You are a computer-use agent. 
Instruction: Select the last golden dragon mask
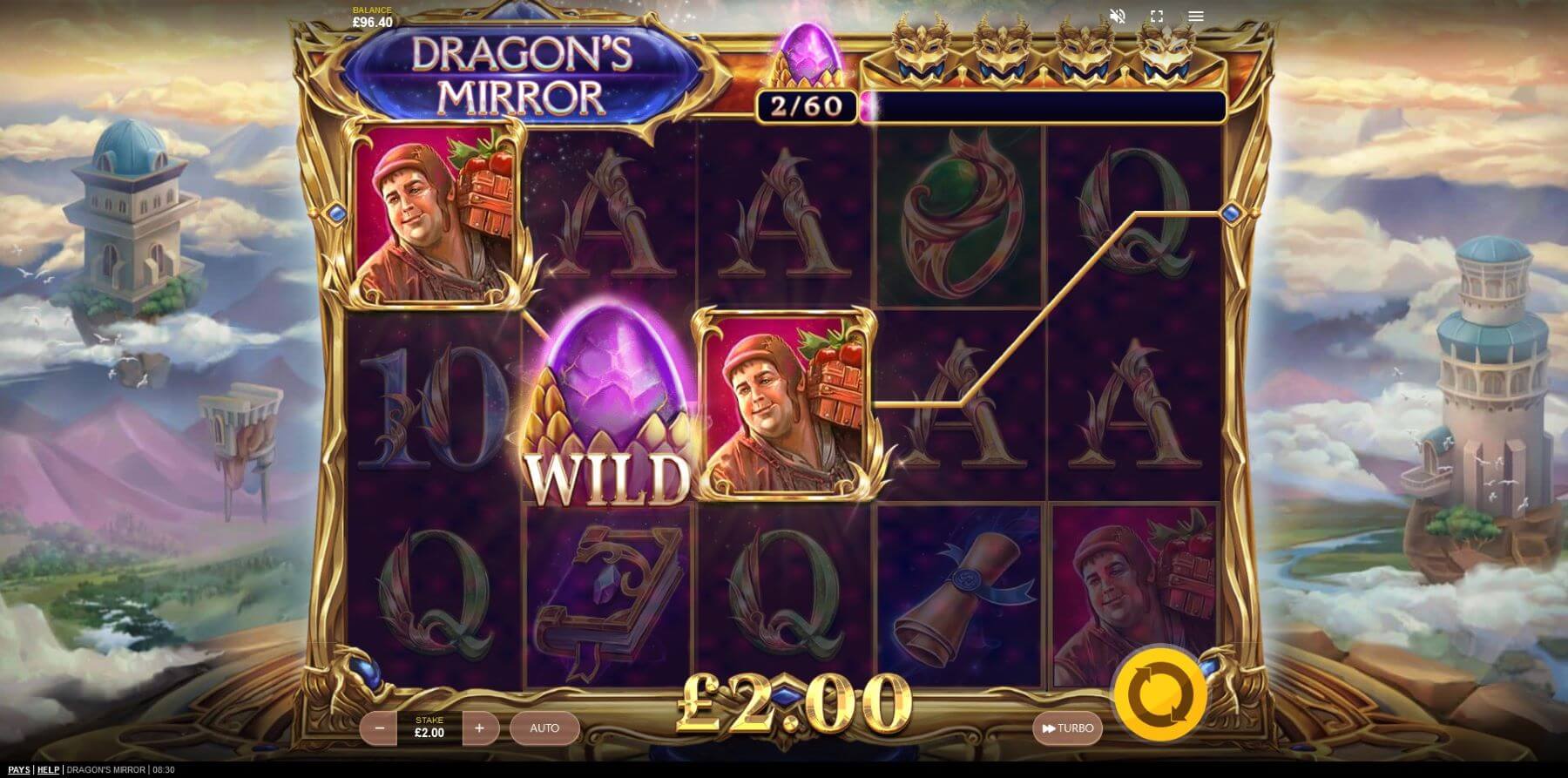1166,51
